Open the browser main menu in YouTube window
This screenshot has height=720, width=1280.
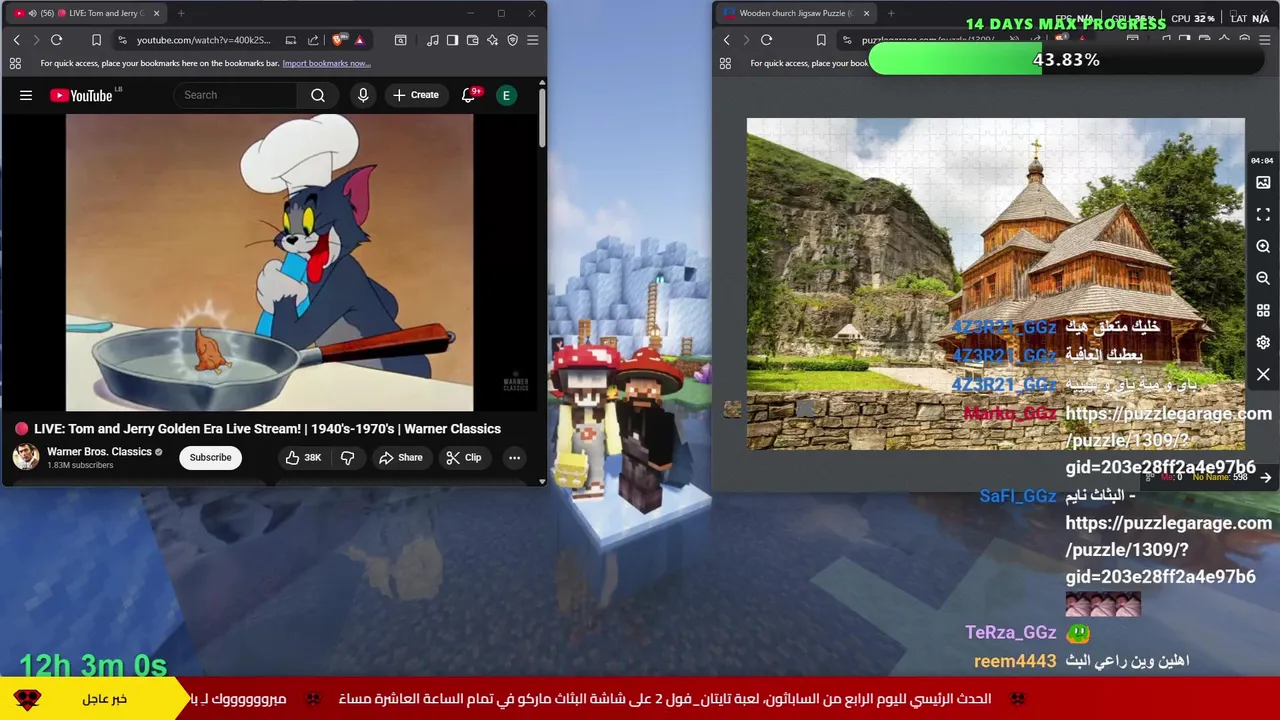click(532, 40)
